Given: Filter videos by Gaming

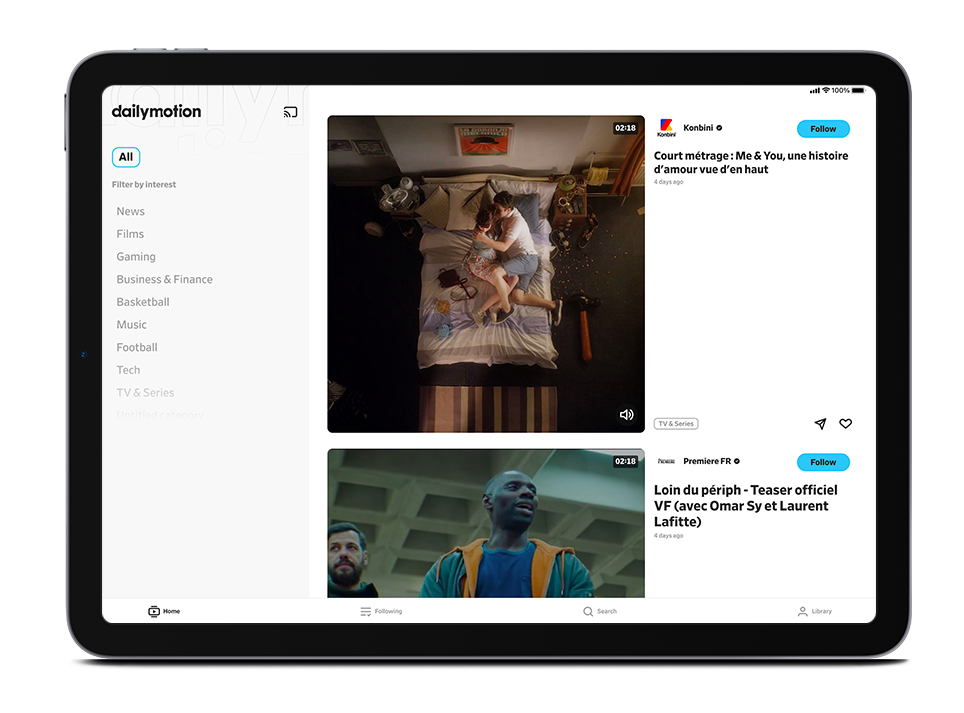Looking at the screenshot, I should [x=136, y=257].
